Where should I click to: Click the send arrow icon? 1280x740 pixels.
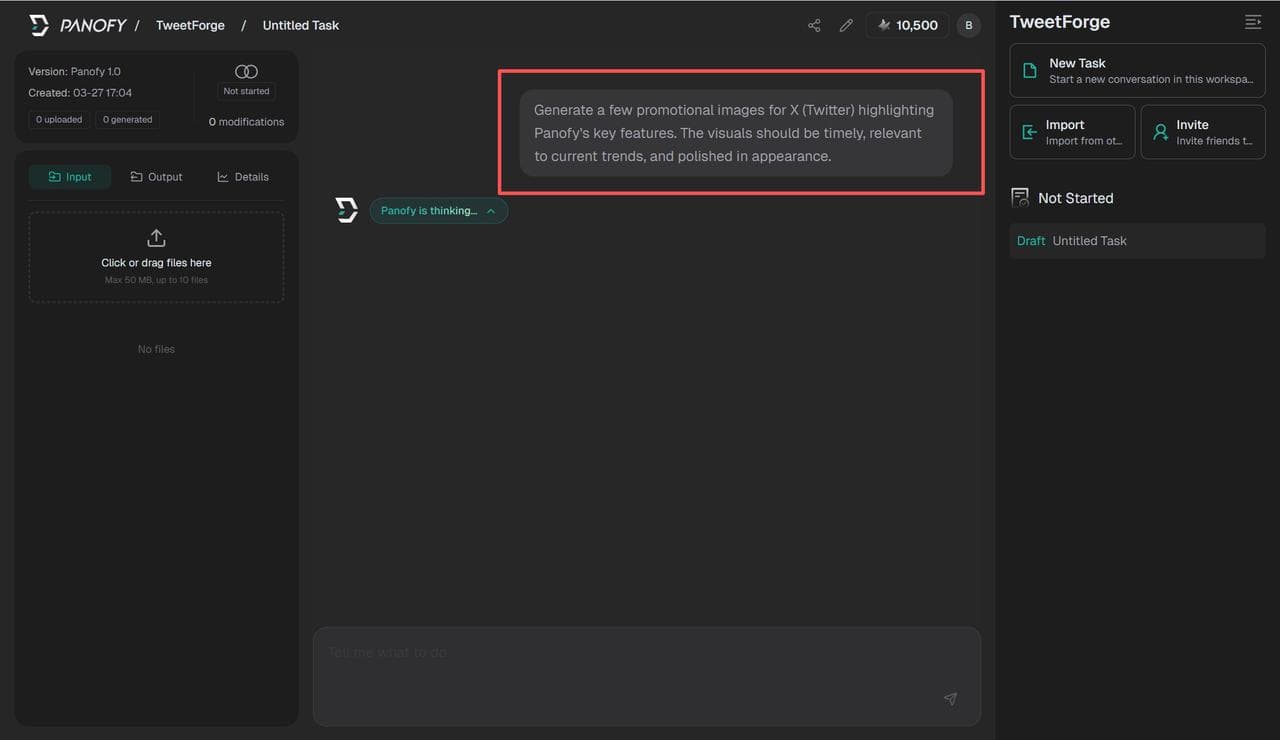(x=950, y=699)
